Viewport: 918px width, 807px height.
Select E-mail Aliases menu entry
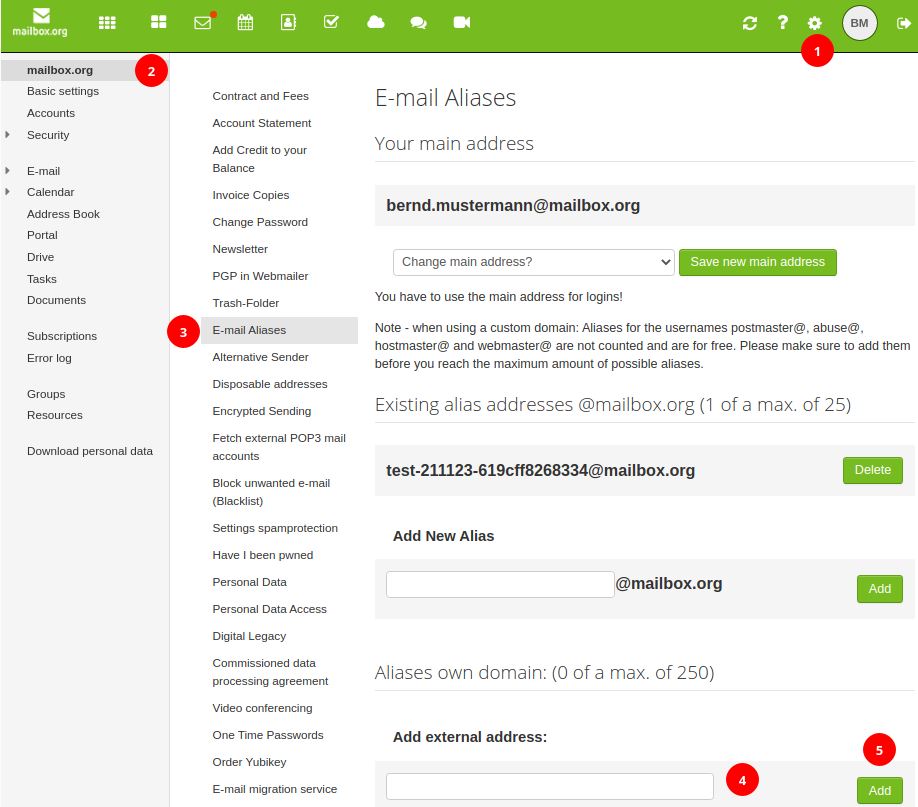pyautogui.click(x=279, y=330)
